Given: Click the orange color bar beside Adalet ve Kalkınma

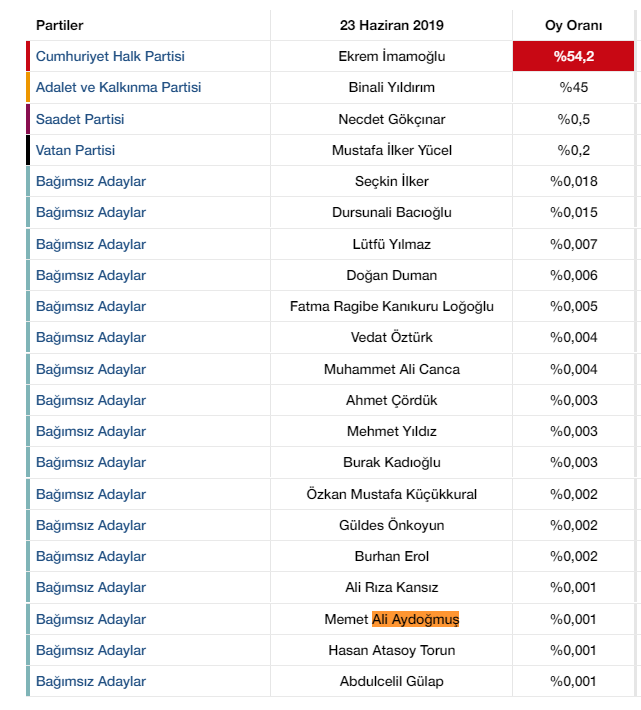Looking at the screenshot, I should point(28,87).
